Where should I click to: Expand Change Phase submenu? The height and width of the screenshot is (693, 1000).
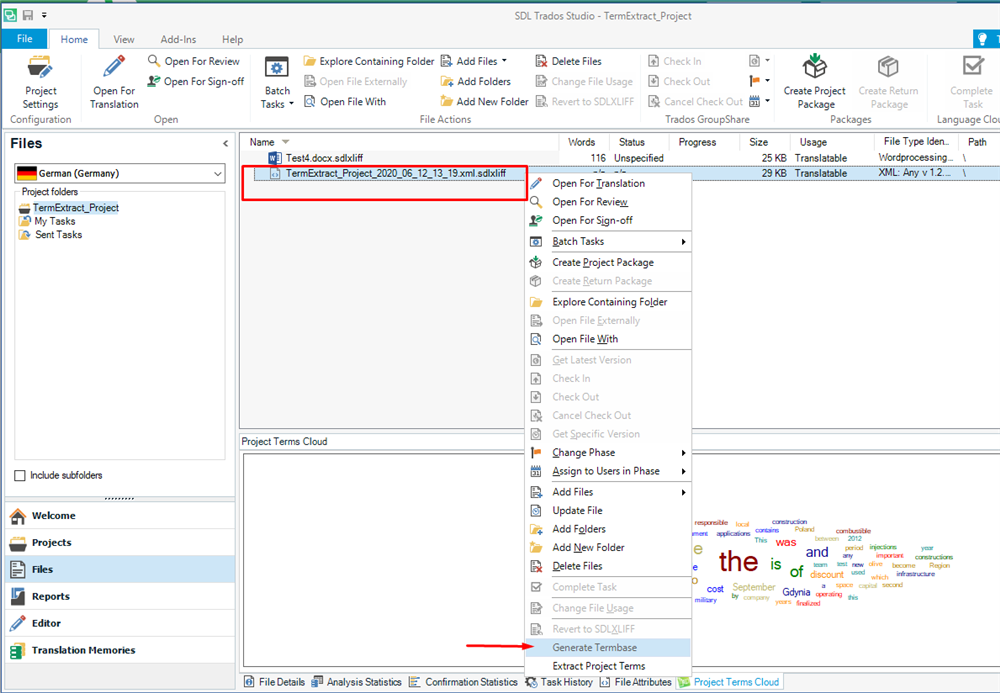608,452
